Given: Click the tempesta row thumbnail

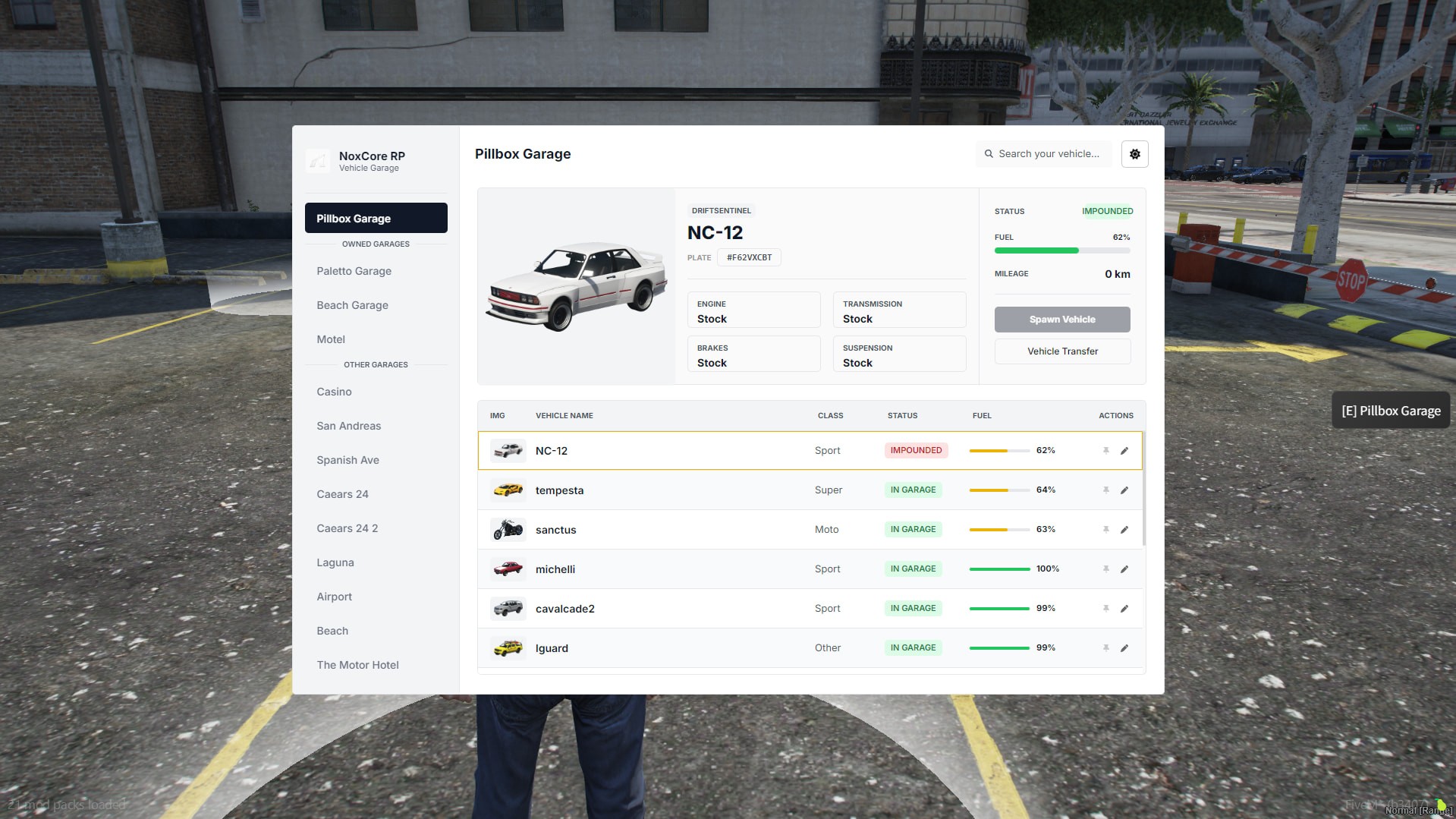Looking at the screenshot, I should pos(508,490).
